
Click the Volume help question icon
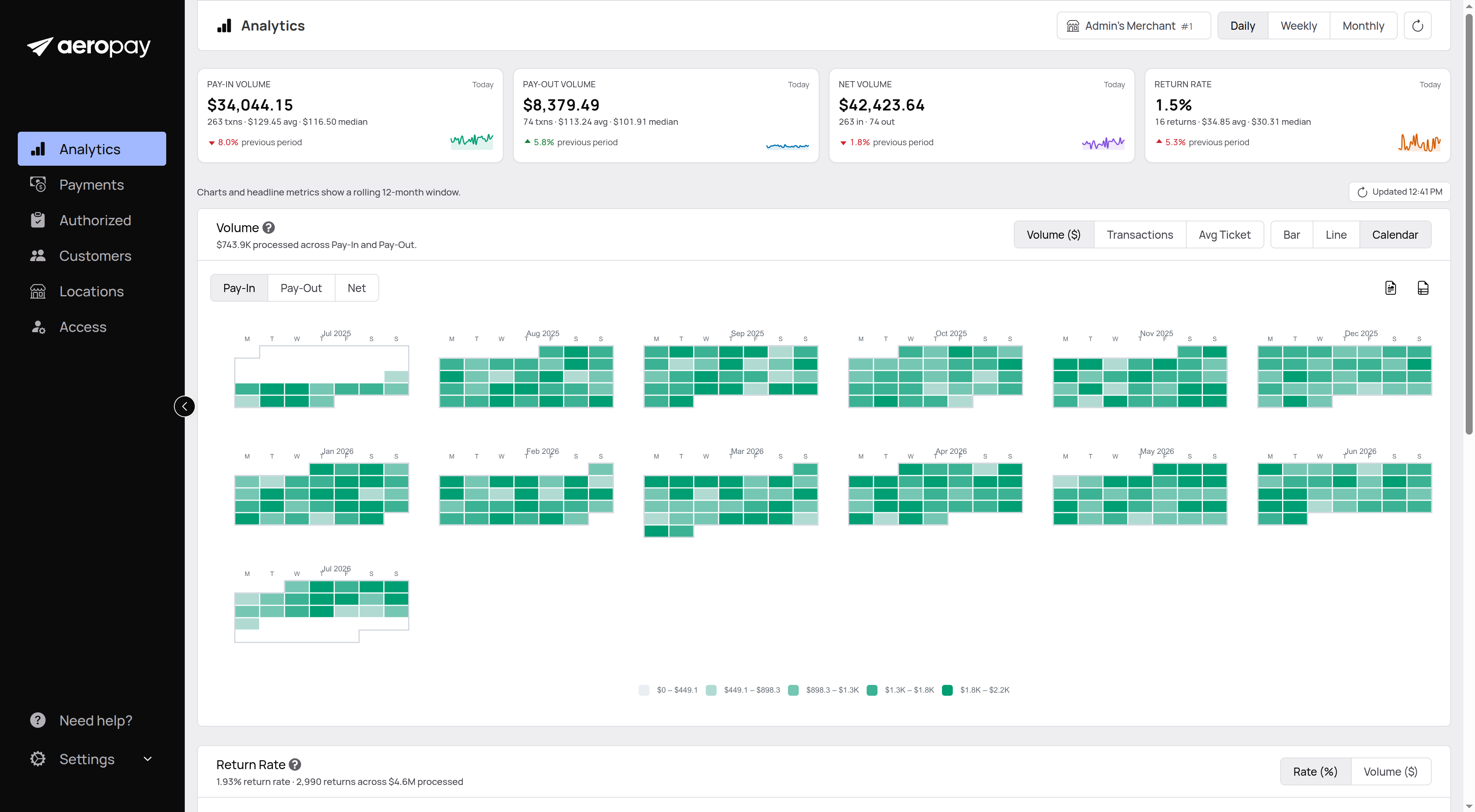pos(269,228)
